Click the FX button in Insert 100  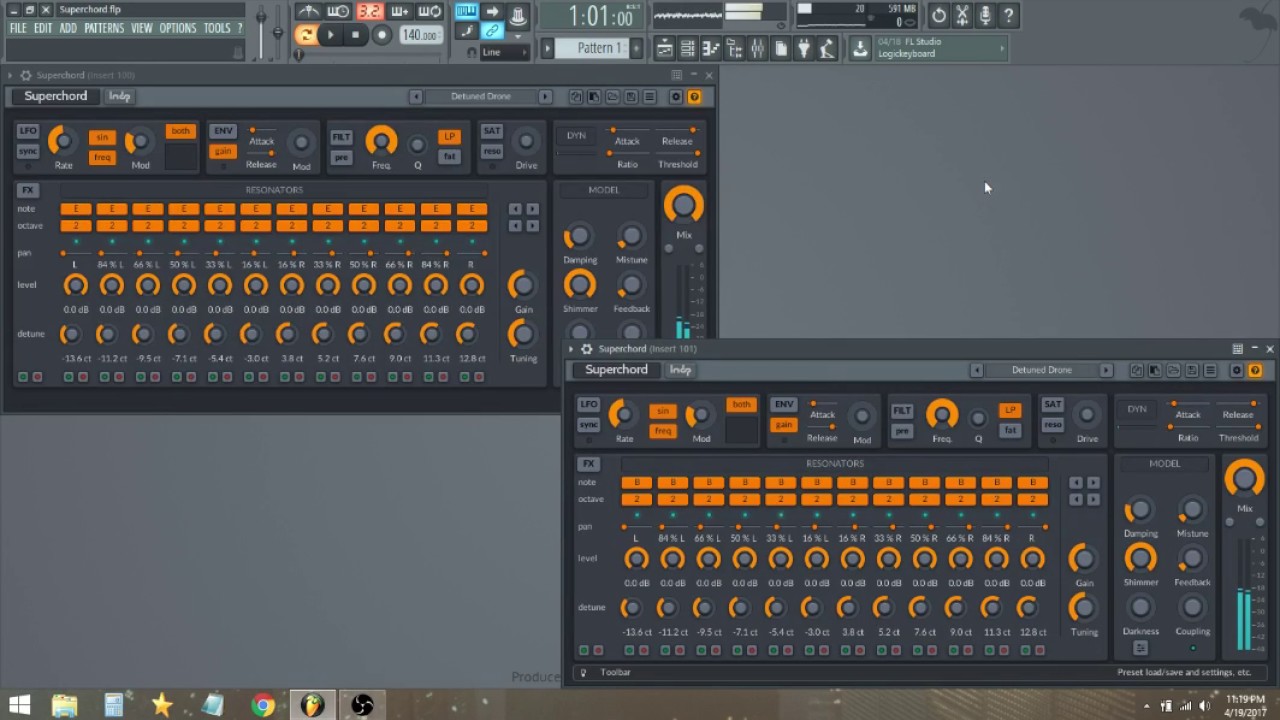(27, 190)
